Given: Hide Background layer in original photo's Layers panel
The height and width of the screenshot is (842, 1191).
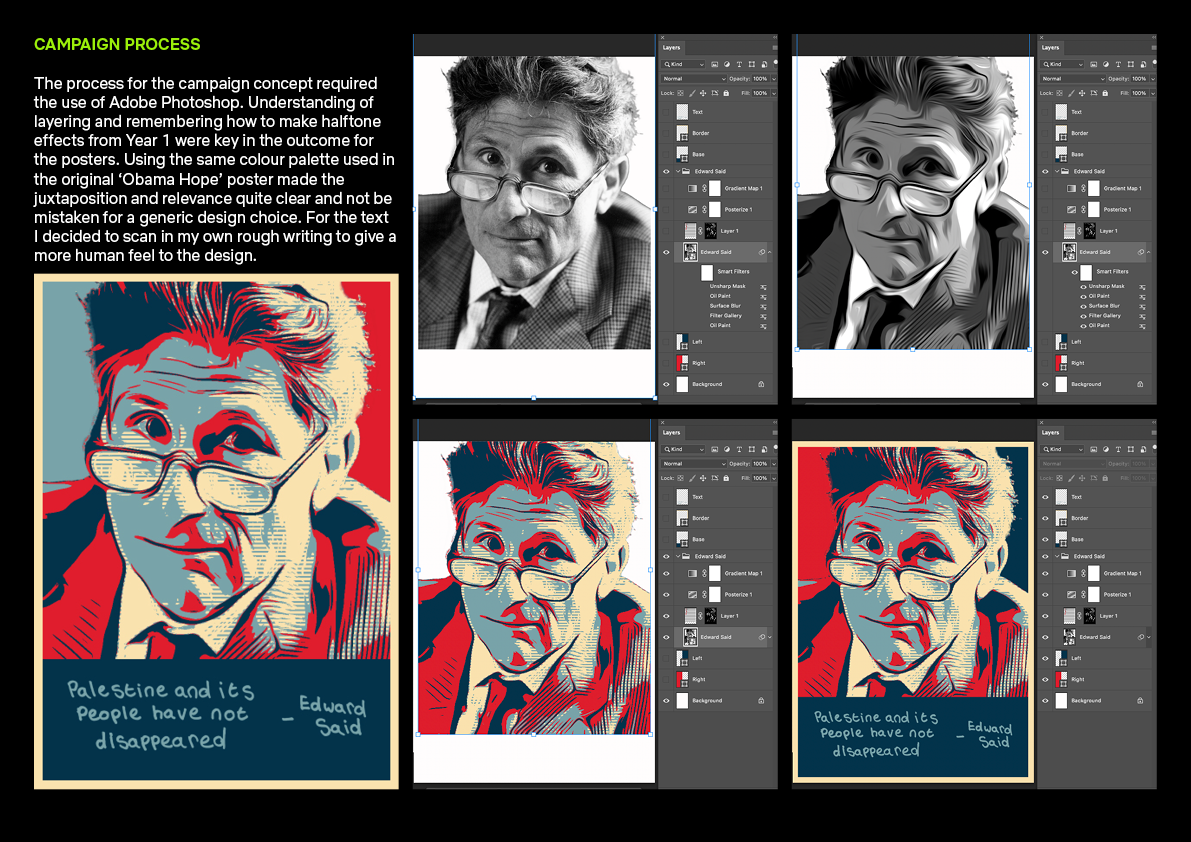Looking at the screenshot, I should [667, 384].
